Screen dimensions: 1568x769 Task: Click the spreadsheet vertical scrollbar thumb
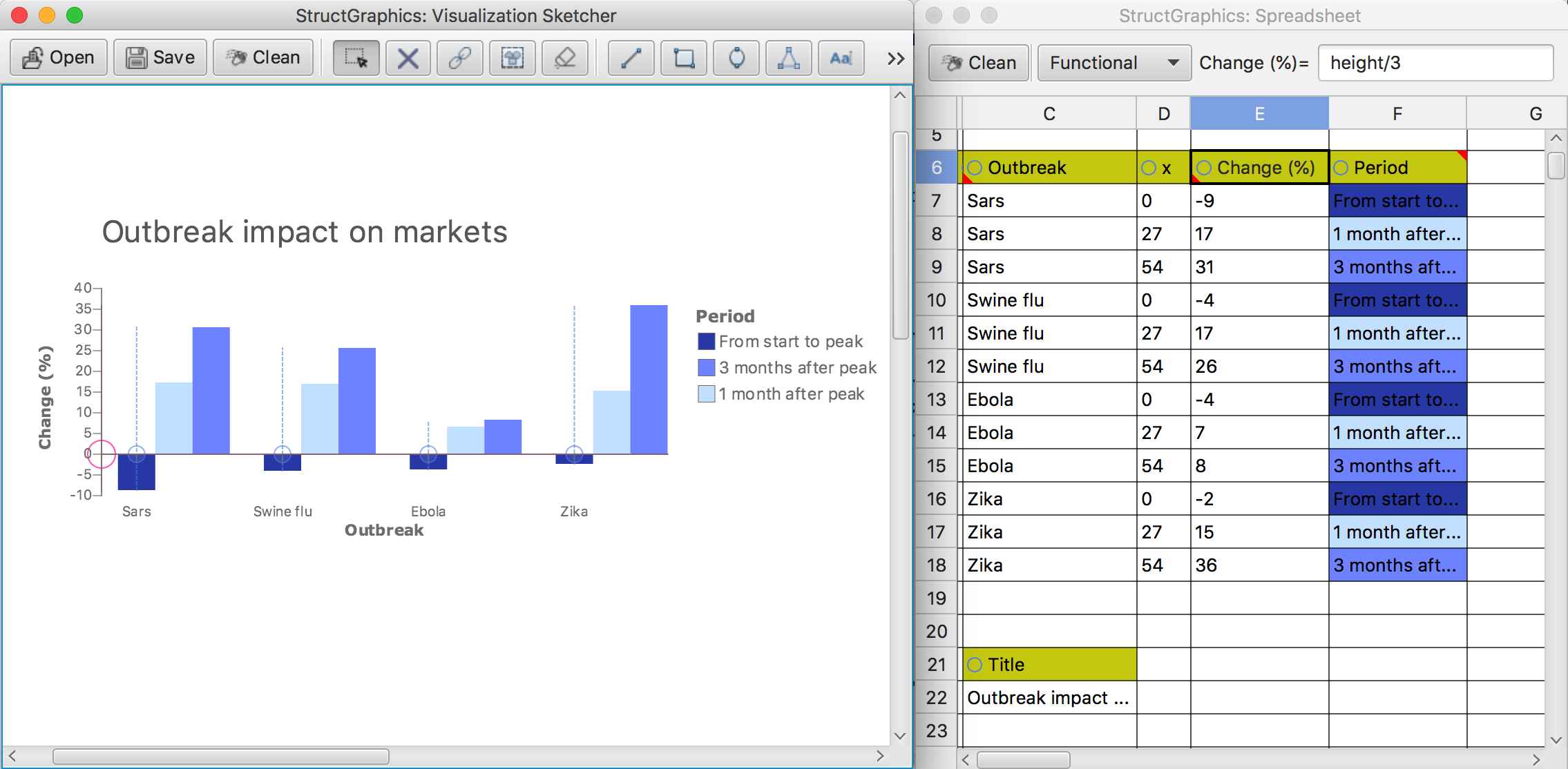tap(1556, 166)
